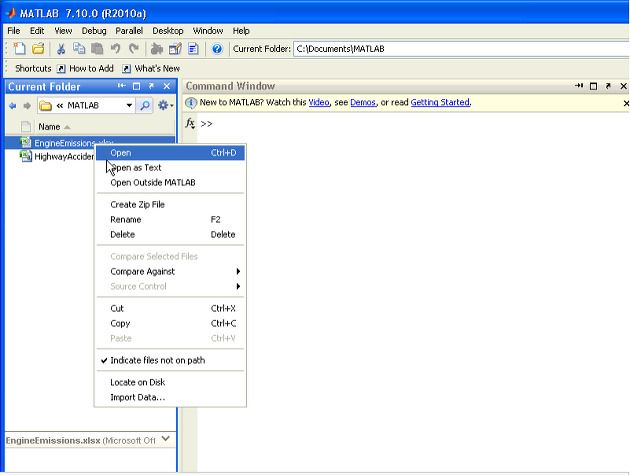Screen dimensions: 630x475
Task: Dismiss the New to MATLAB info bar
Action: 626,103
